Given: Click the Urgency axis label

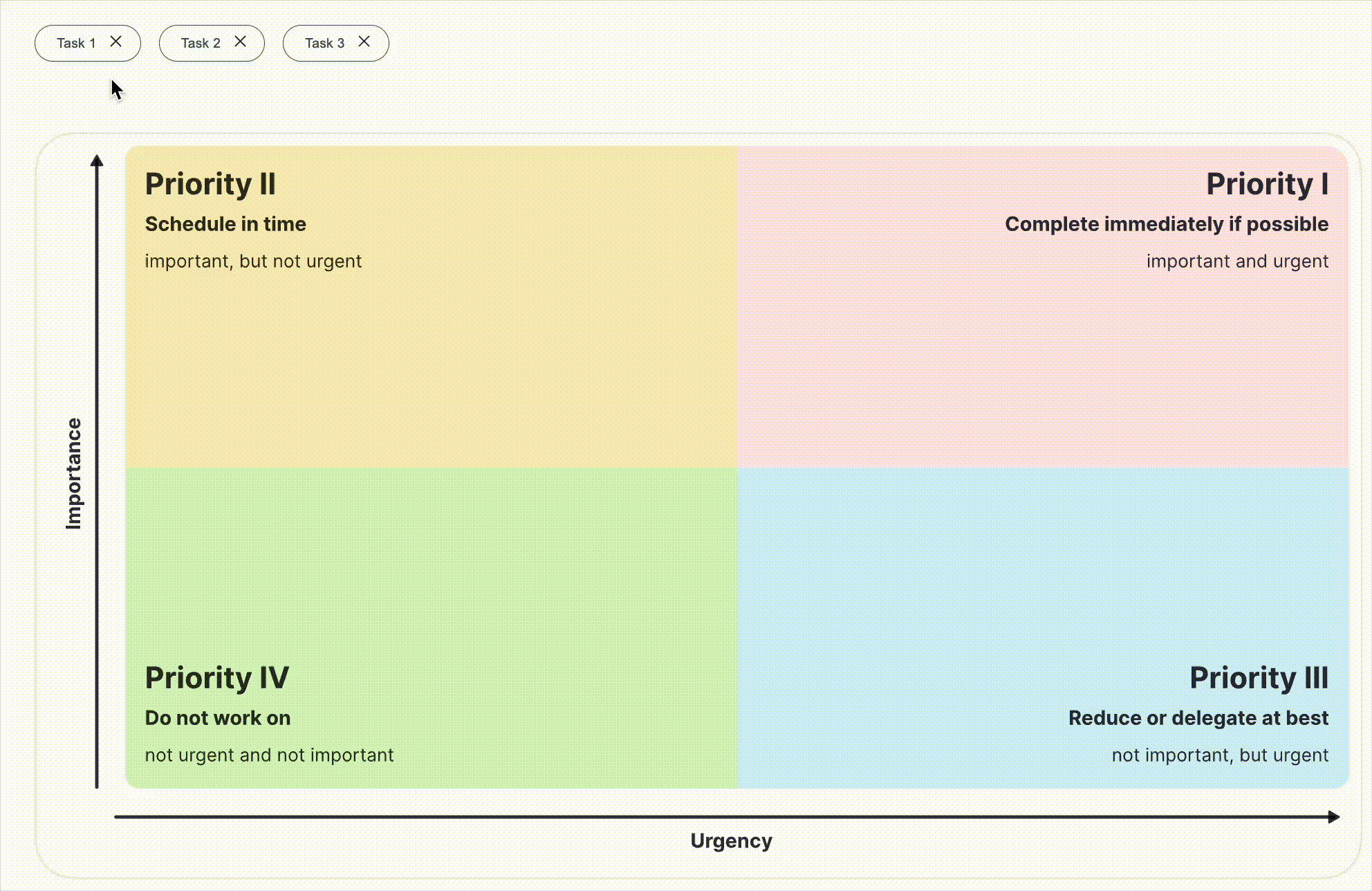Looking at the screenshot, I should point(731,841).
